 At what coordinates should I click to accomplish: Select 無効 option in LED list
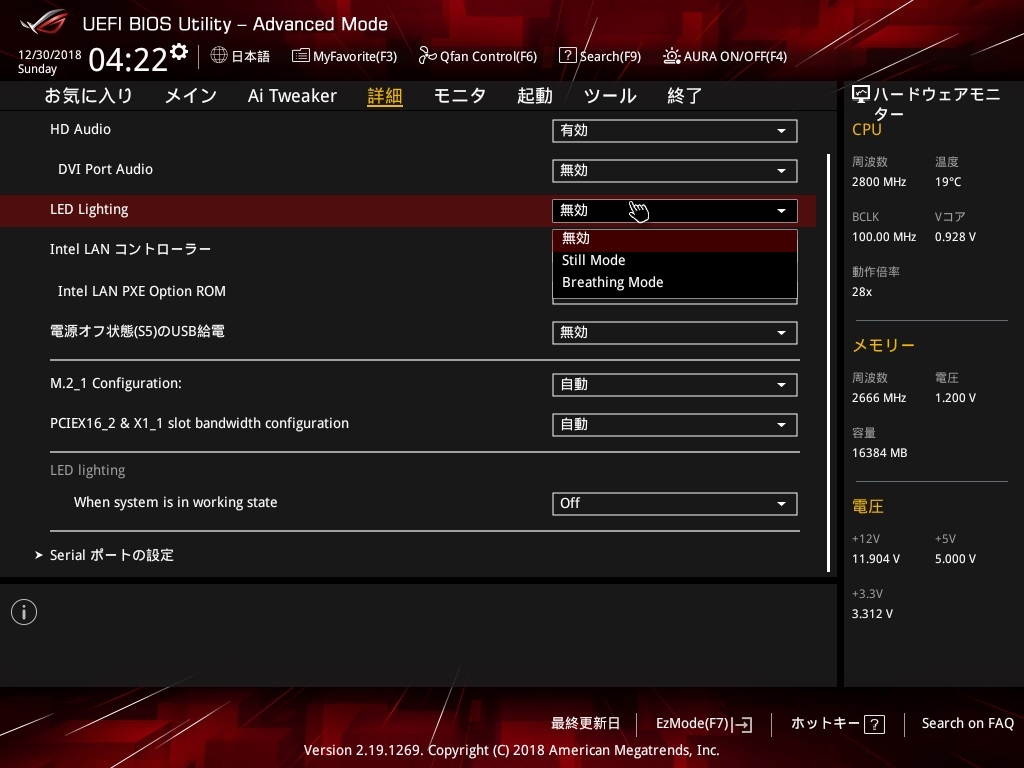coord(675,238)
